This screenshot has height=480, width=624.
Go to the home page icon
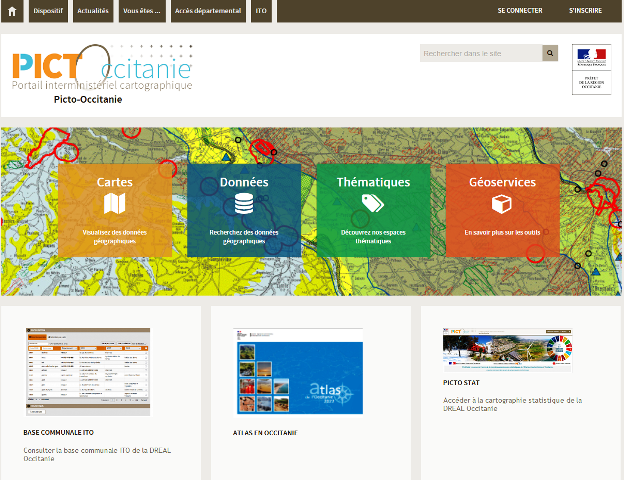tap(12, 11)
